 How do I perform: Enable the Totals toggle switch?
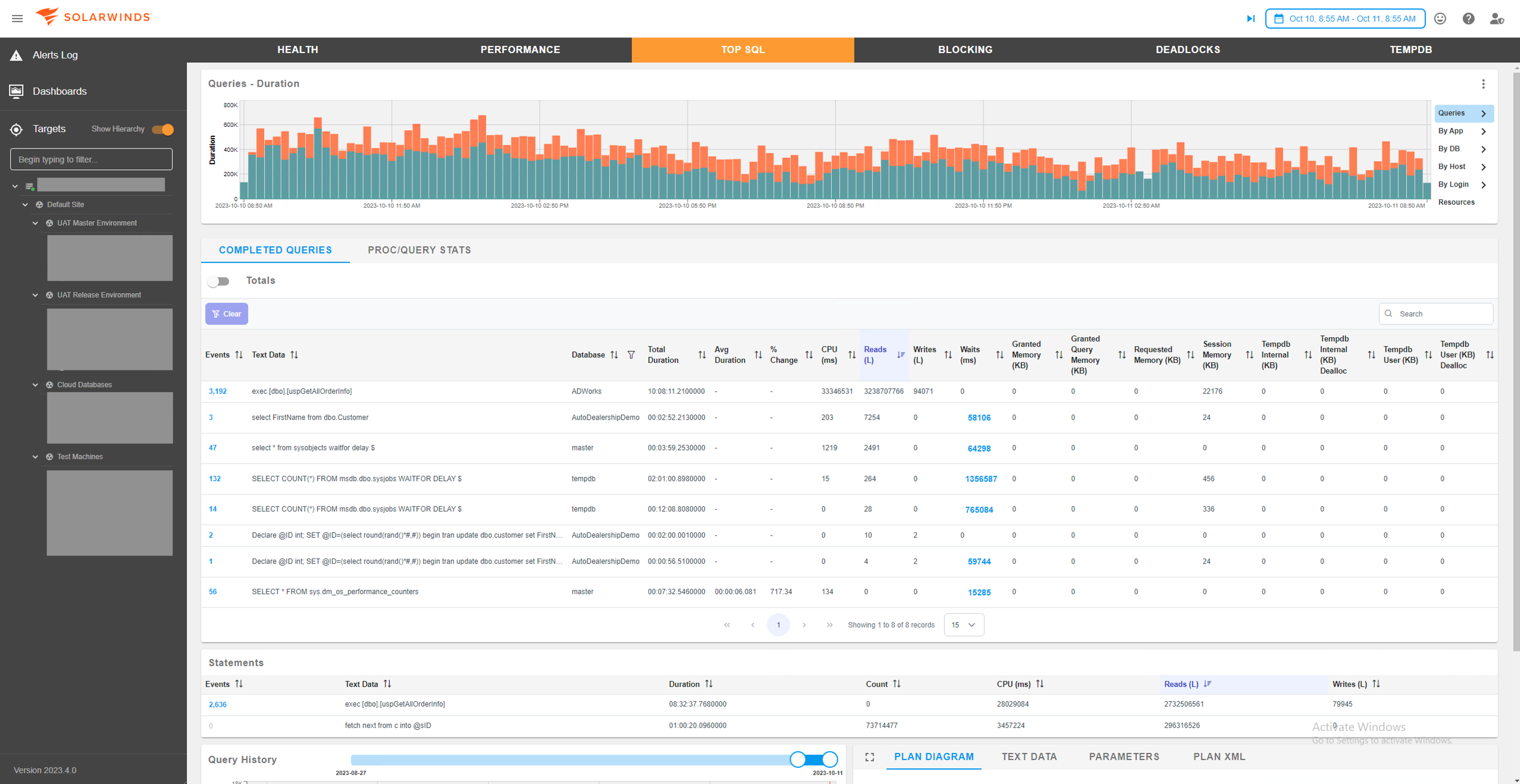pos(219,281)
